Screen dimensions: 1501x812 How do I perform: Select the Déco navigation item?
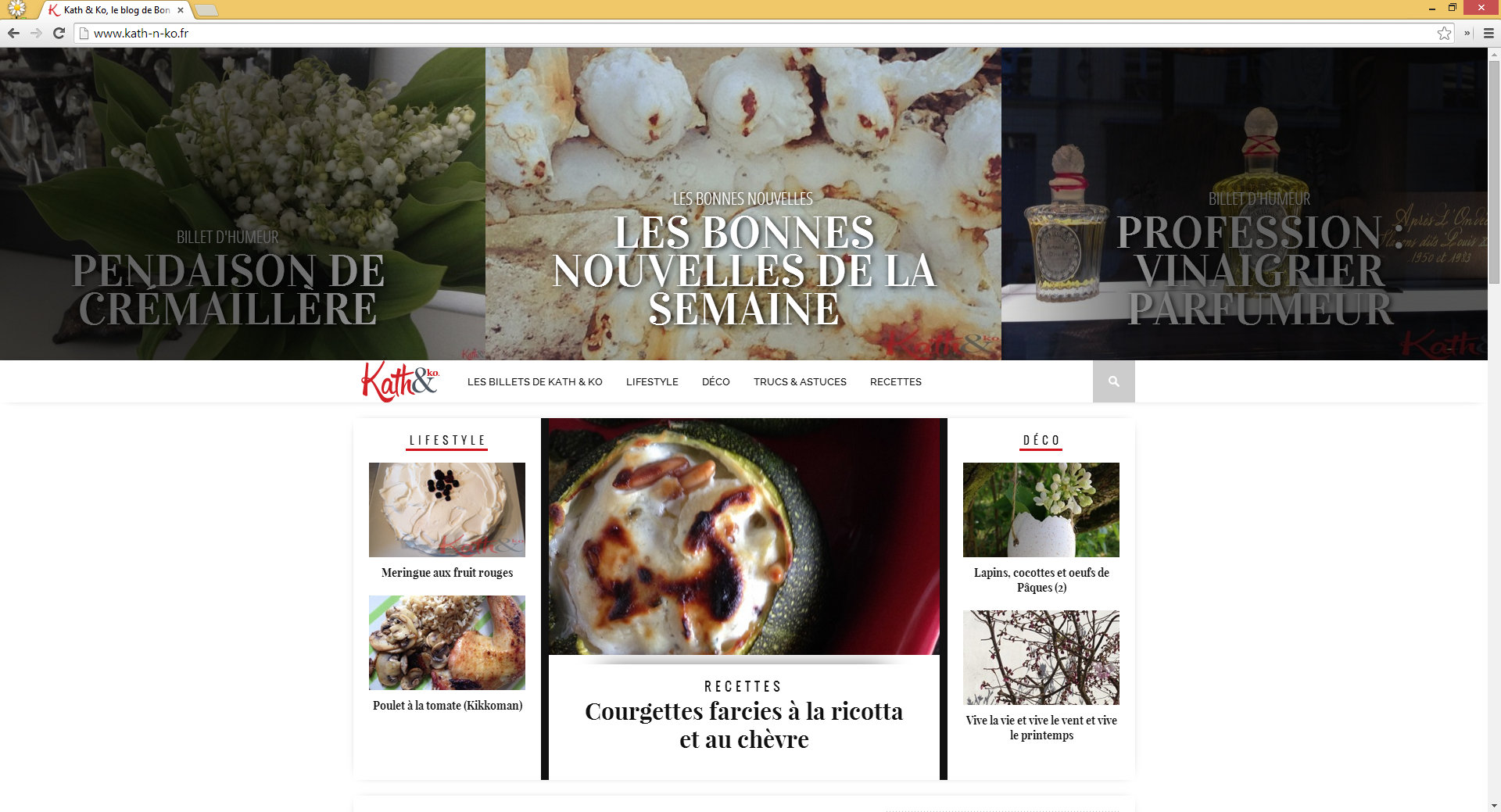[715, 381]
